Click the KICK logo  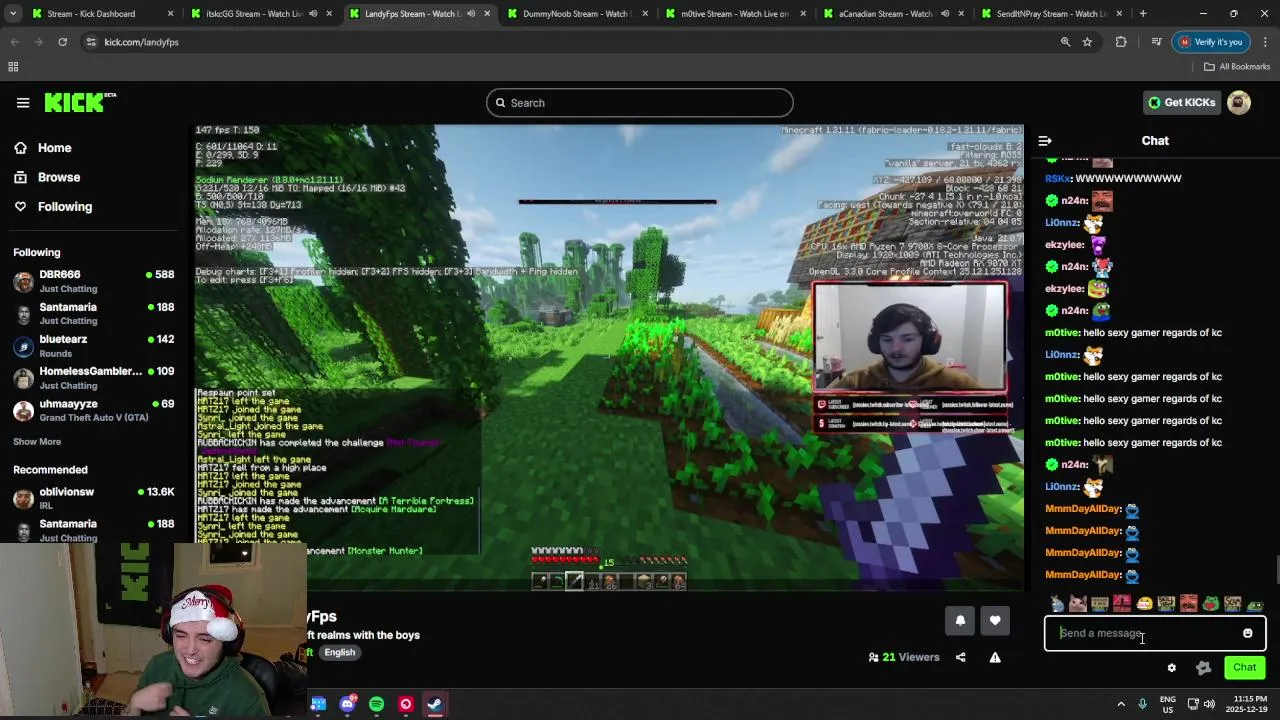(x=80, y=102)
